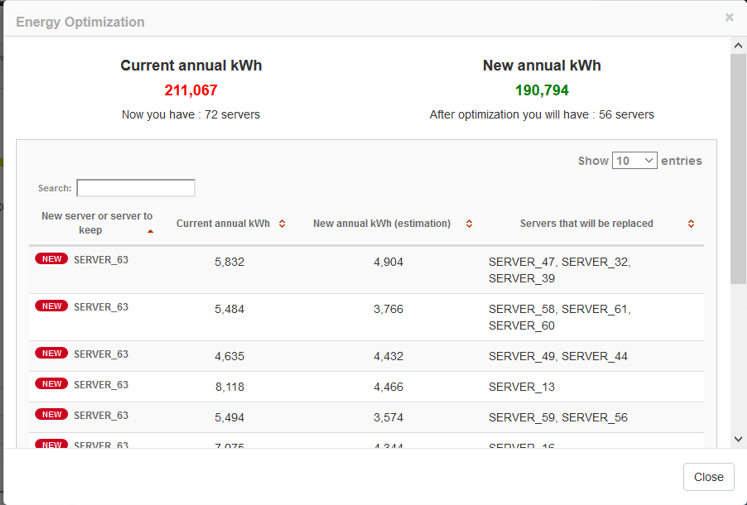747x505 pixels.
Task: Click new kWh estimate 4,466
Action: pos(388,387)
